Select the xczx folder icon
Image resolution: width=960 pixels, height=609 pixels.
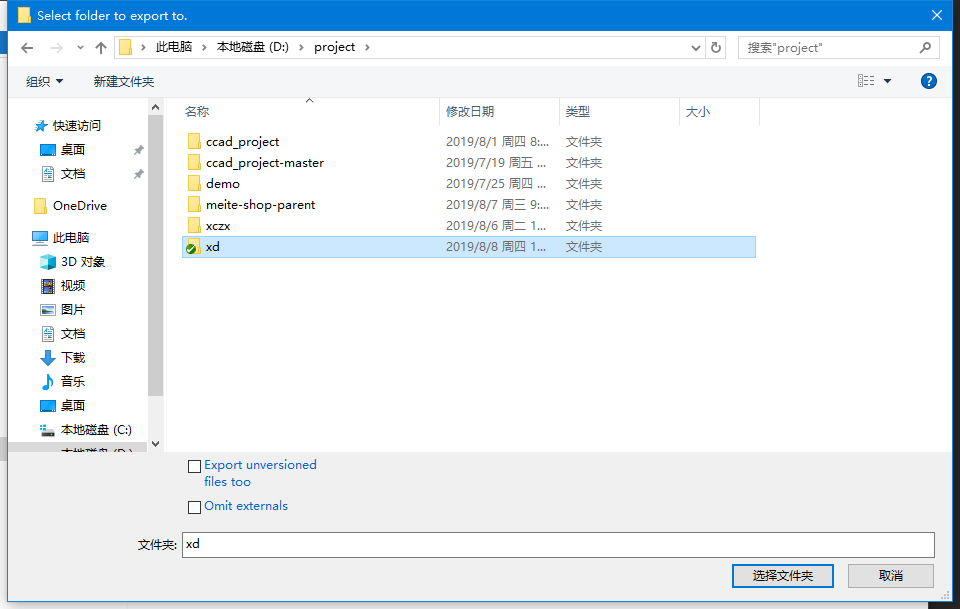(x=194, y=226)
